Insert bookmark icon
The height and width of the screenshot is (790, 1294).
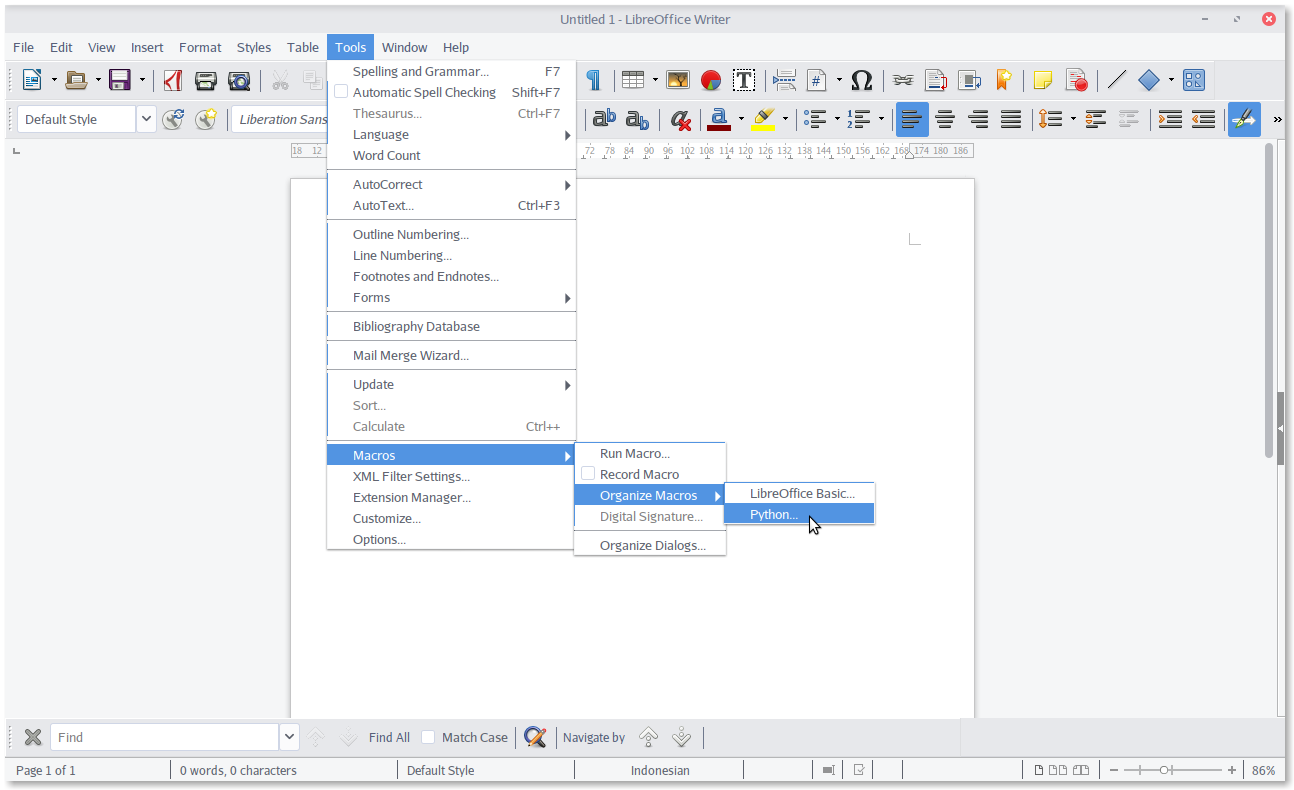[1002, 80]
